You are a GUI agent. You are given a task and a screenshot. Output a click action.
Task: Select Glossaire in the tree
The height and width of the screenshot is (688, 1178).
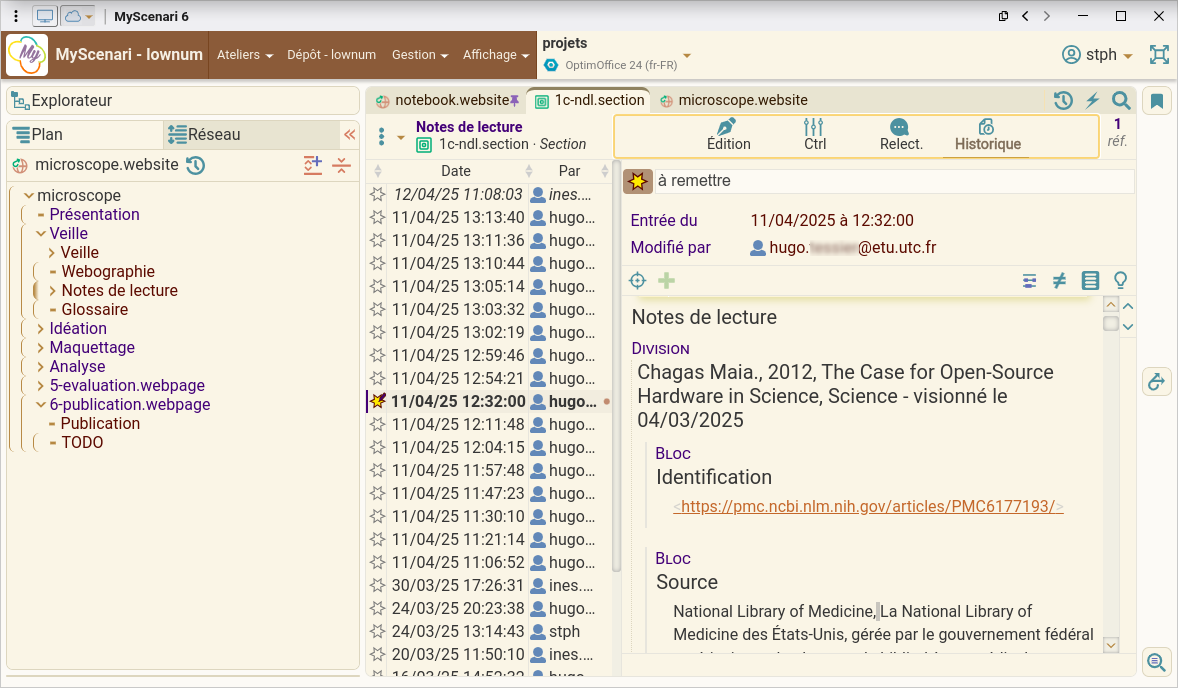tap(95, 309)
